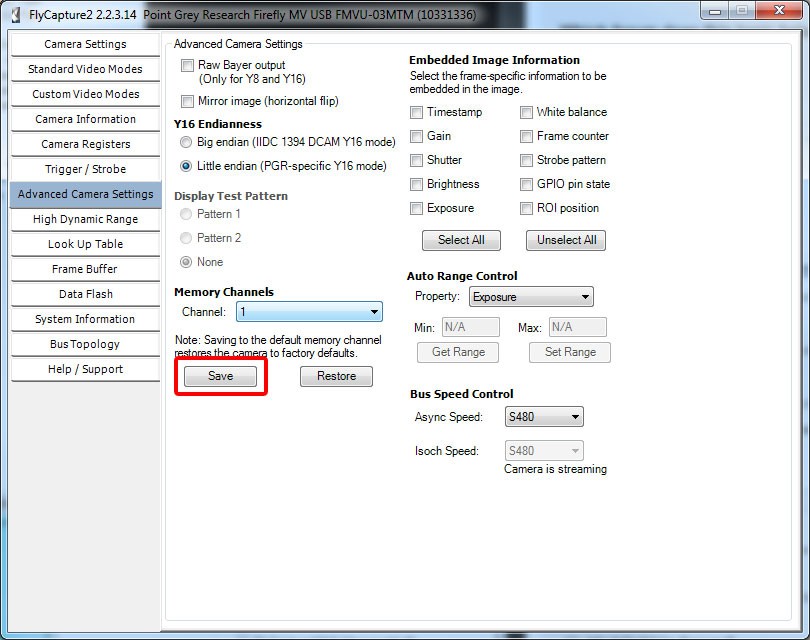Click the Restore button
This screenshot has height=640, width=810.
pos(336,376)
